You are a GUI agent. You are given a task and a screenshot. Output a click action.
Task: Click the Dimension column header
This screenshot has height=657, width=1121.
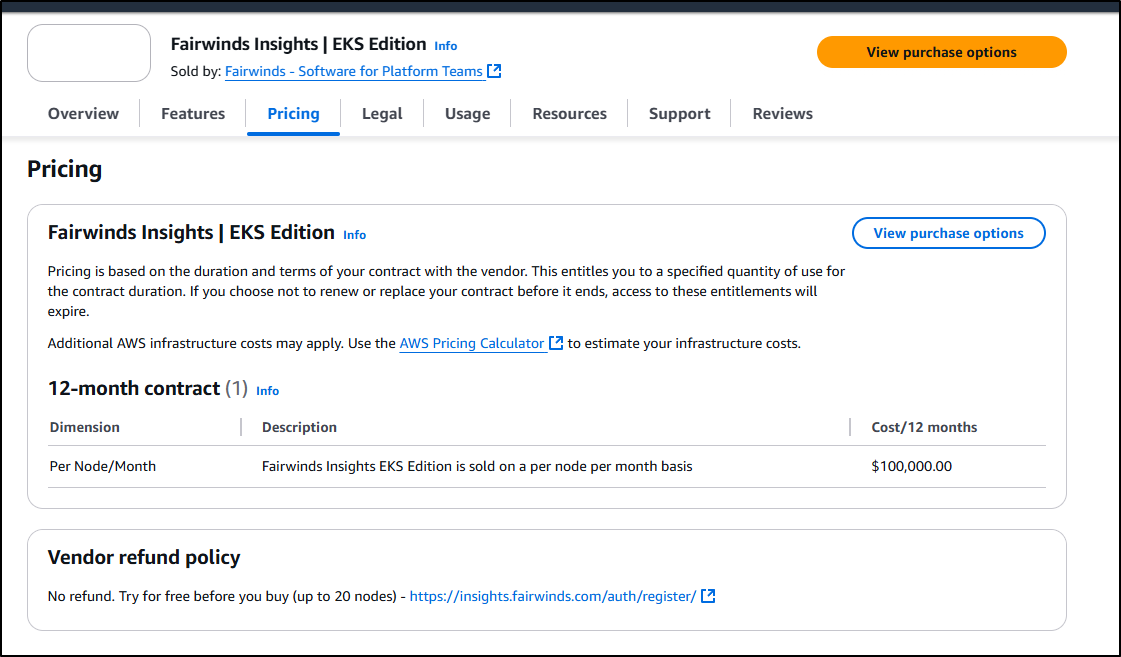tap(84, 428)
